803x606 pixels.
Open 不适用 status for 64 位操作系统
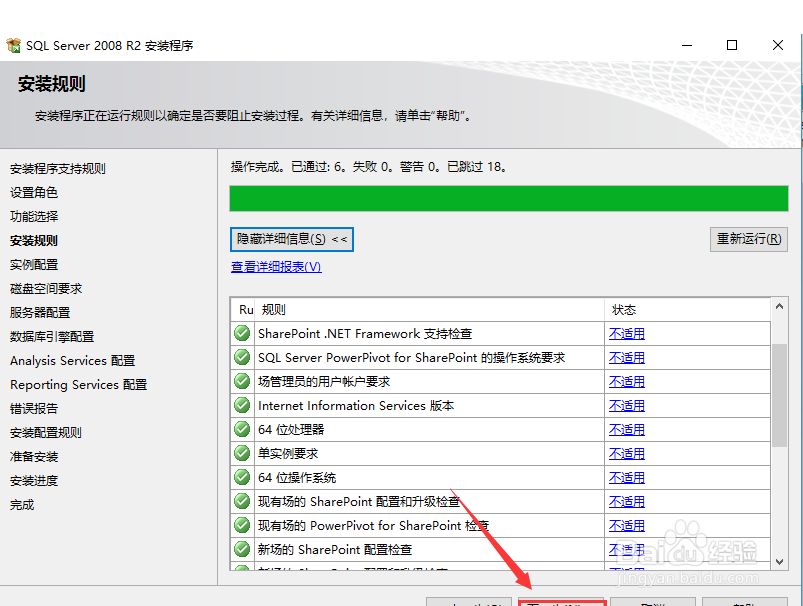[x=627, y=477]
